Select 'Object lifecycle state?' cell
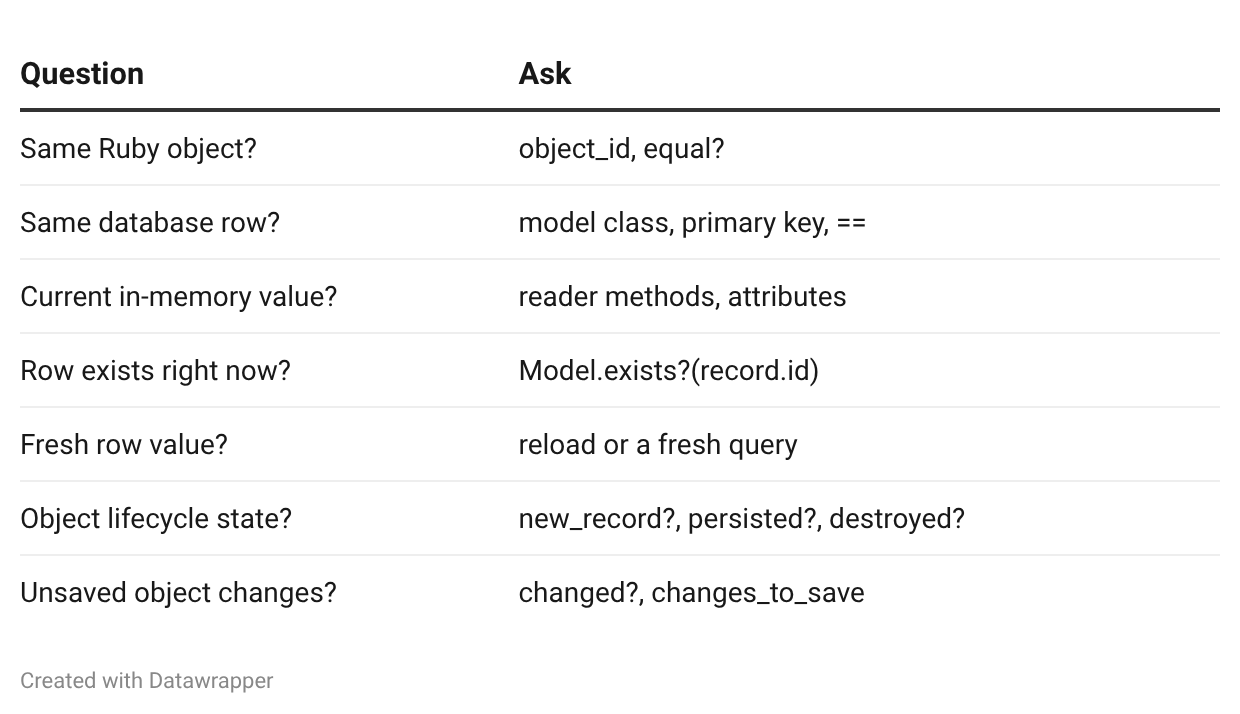 click(156, 519)
